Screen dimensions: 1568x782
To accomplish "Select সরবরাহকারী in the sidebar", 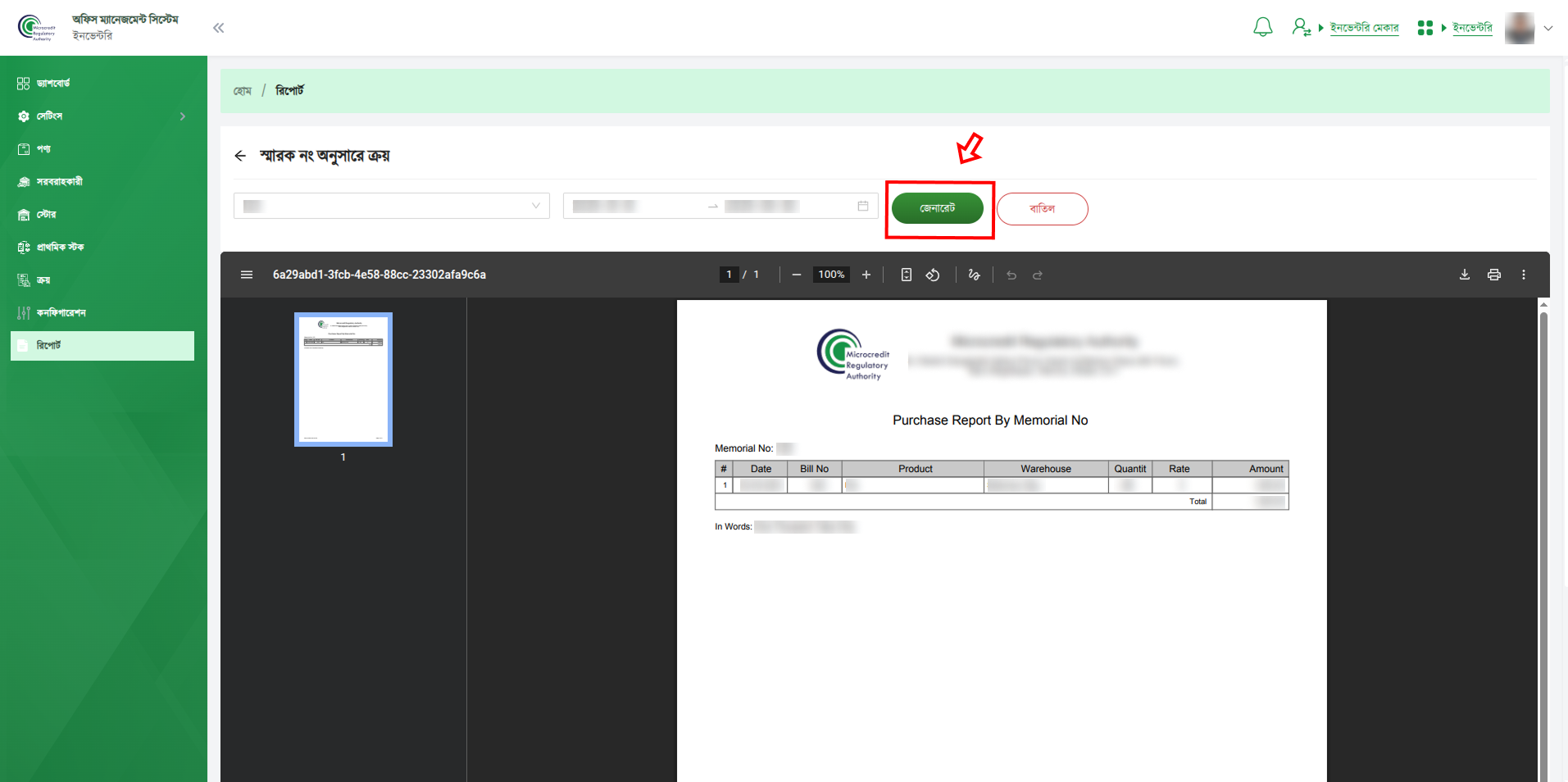I will click(59, 182).
